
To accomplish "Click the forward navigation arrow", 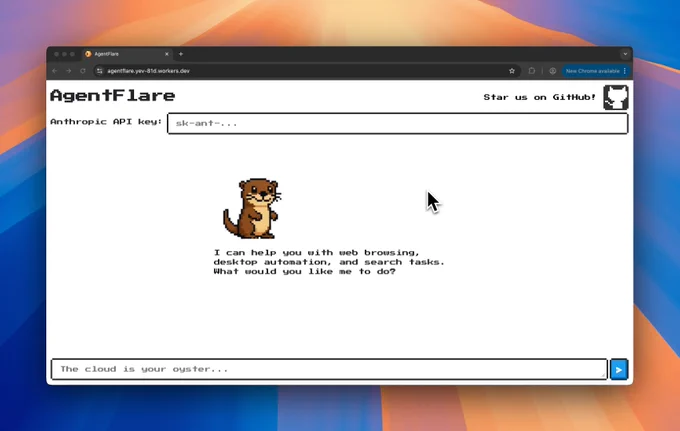I will click(x=69, y=71).
